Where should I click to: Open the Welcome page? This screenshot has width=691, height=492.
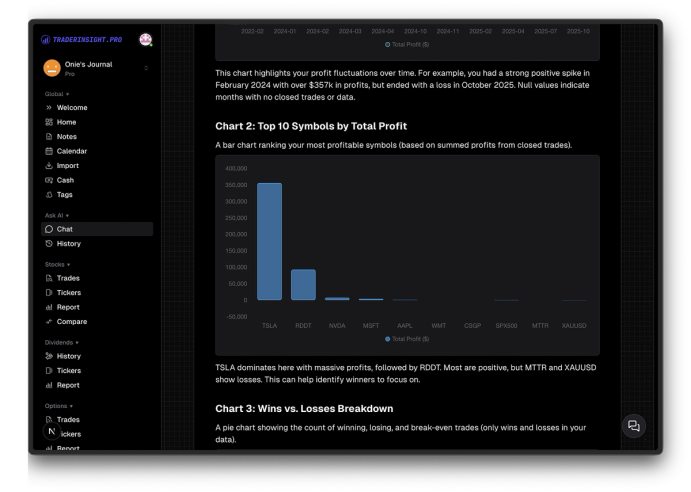click(x=72, y=108)
